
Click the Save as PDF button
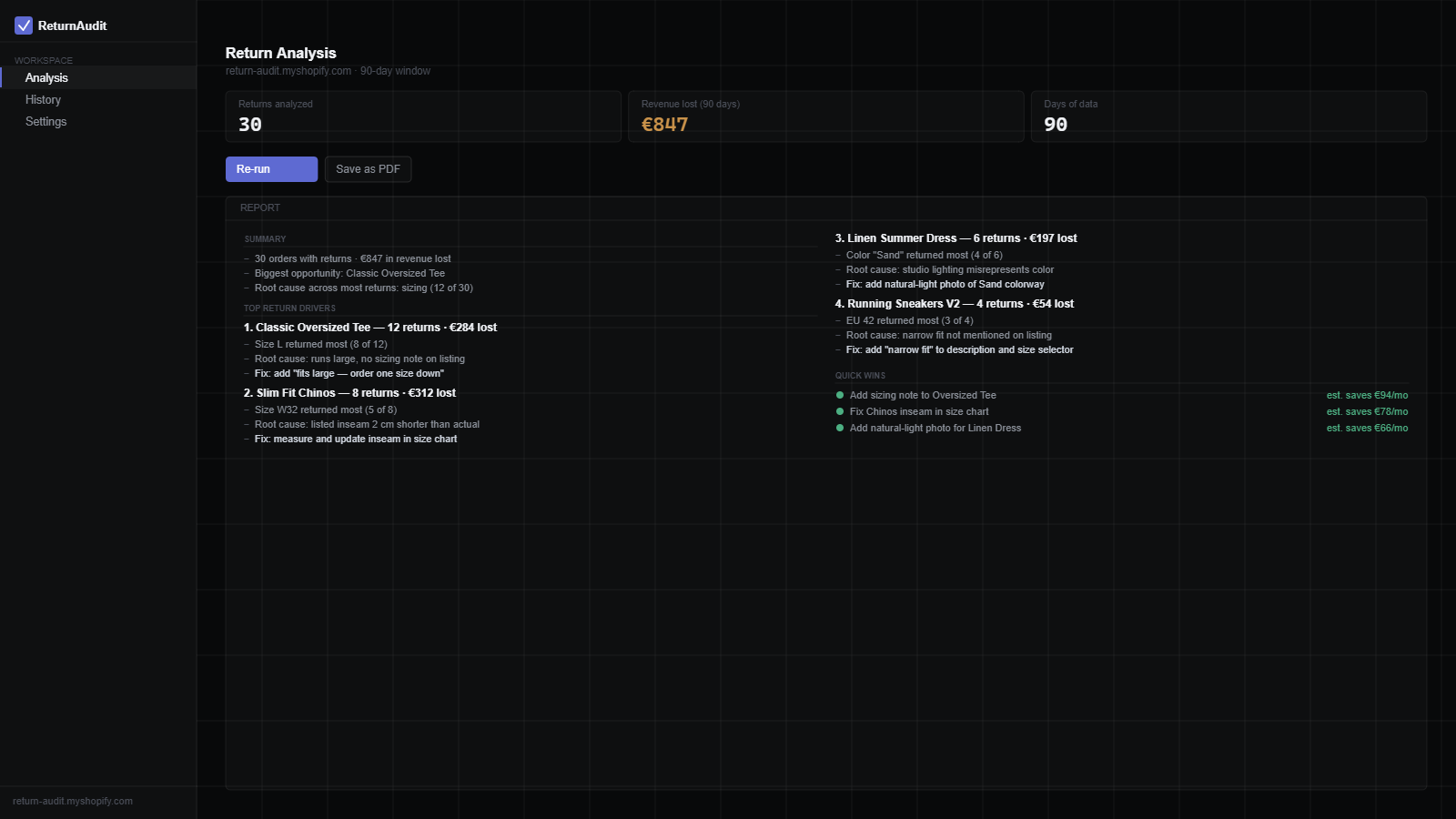(368, 169)
